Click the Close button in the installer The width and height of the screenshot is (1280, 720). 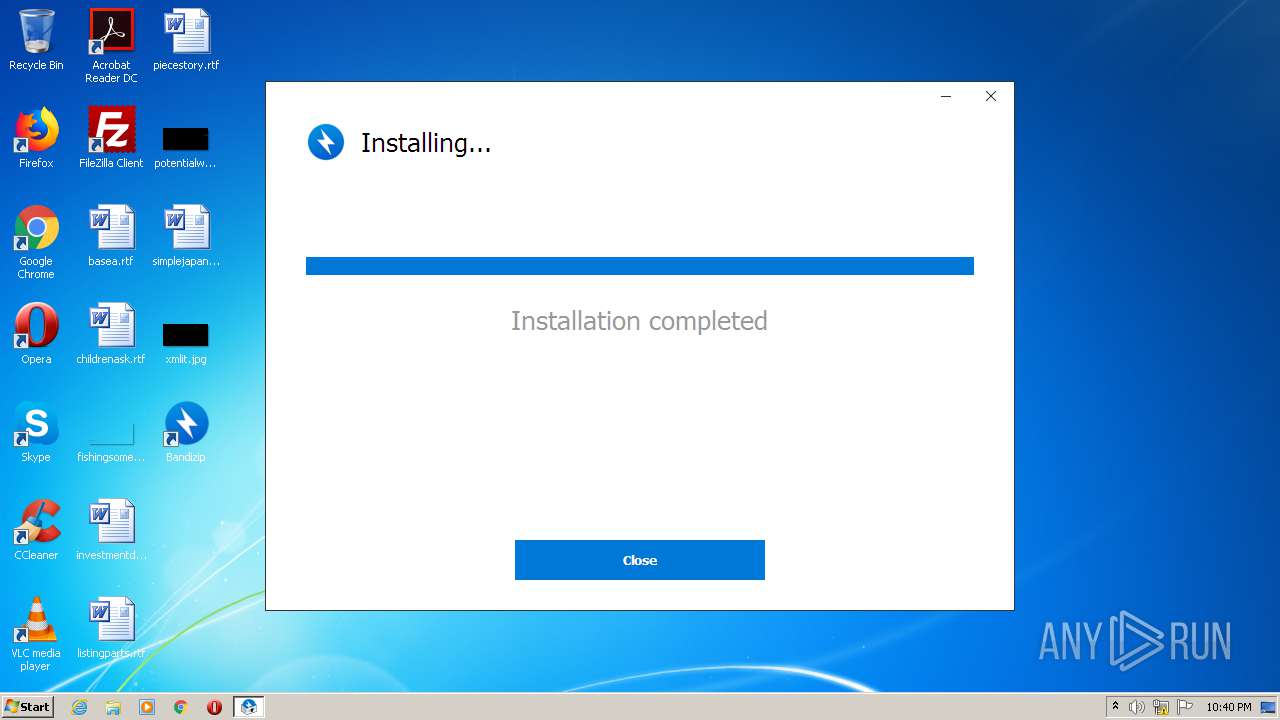pos(640,560)
